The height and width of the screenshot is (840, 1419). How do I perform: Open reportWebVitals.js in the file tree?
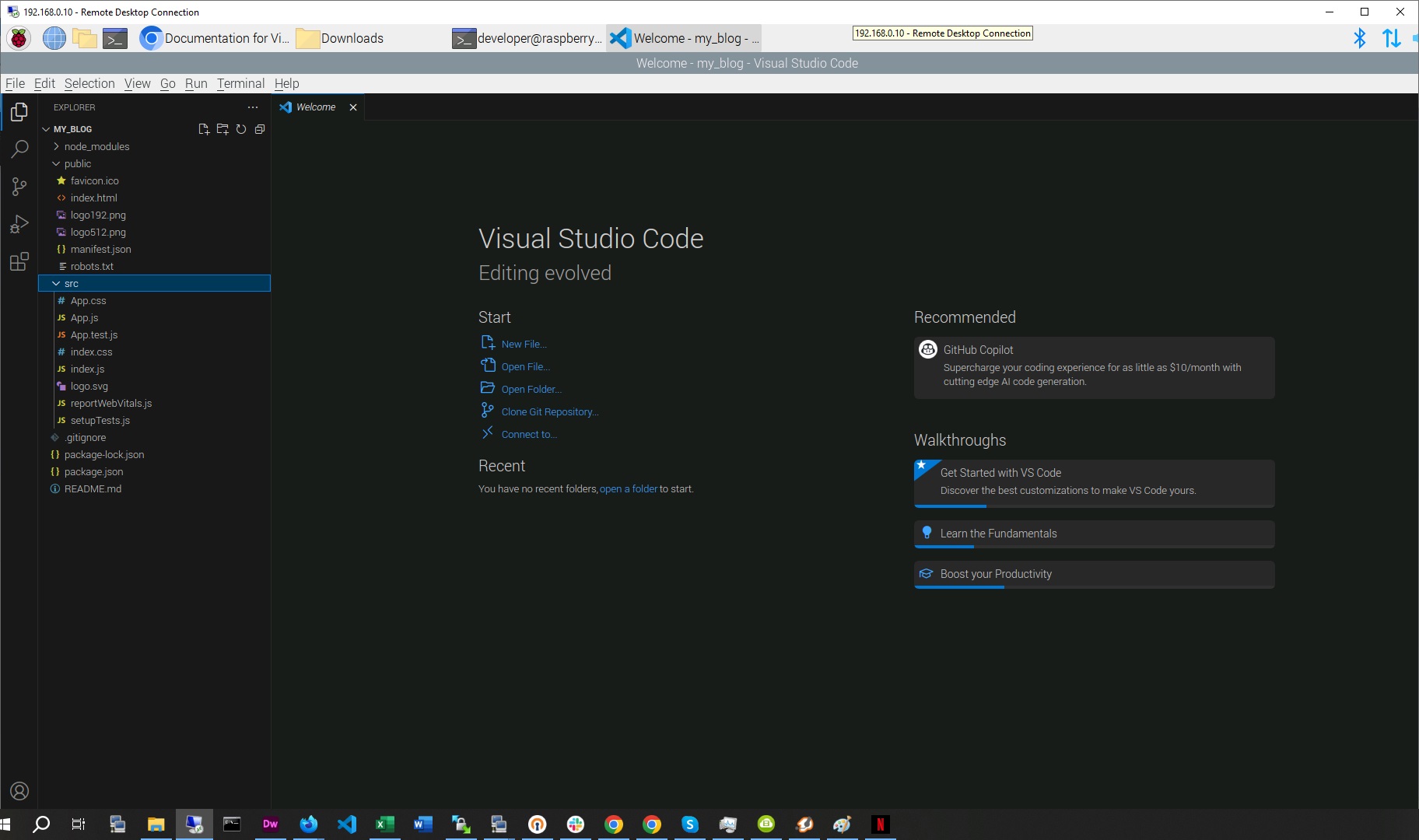(154, 403)
